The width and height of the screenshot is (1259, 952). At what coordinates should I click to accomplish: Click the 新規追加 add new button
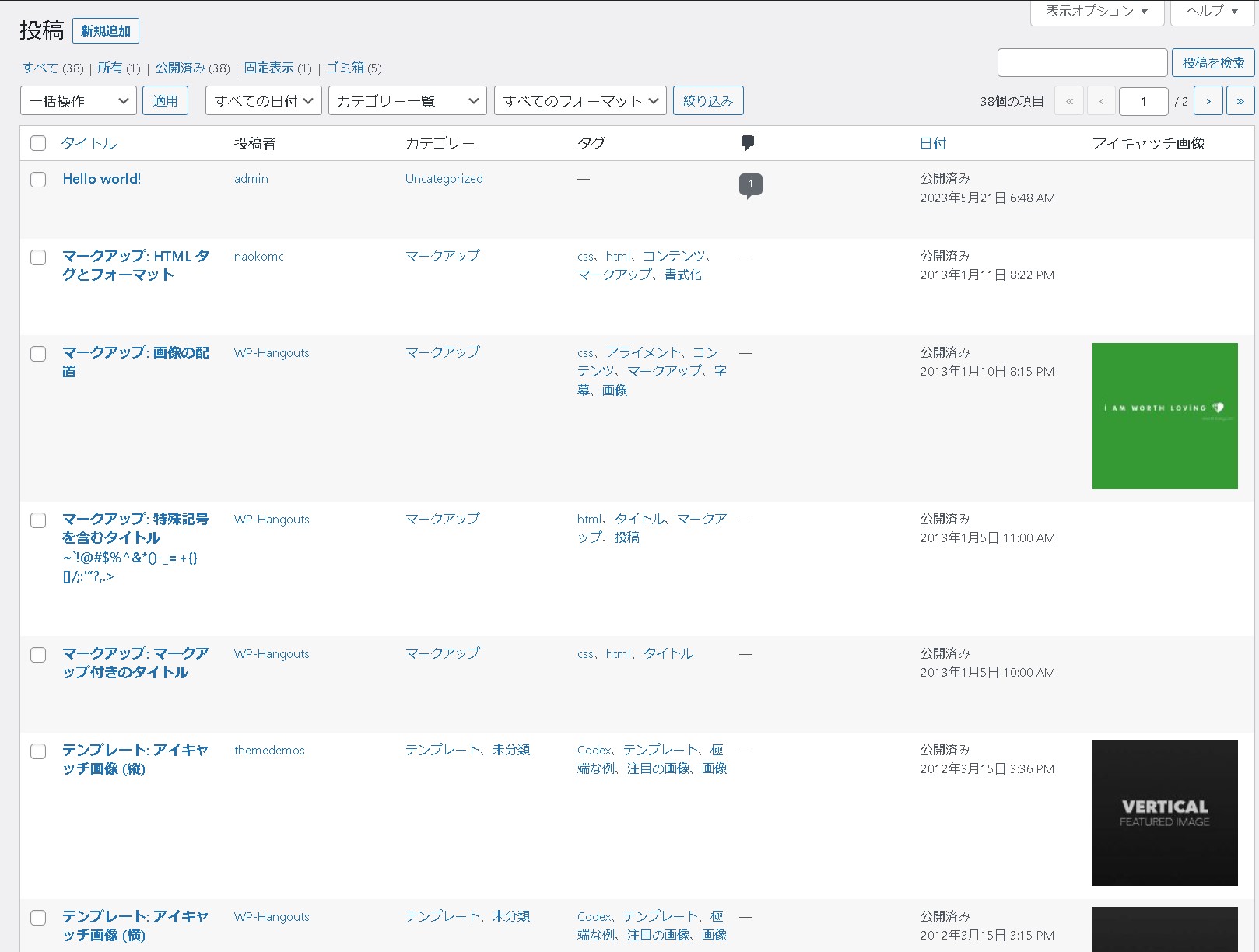click(x=106, y=31)
